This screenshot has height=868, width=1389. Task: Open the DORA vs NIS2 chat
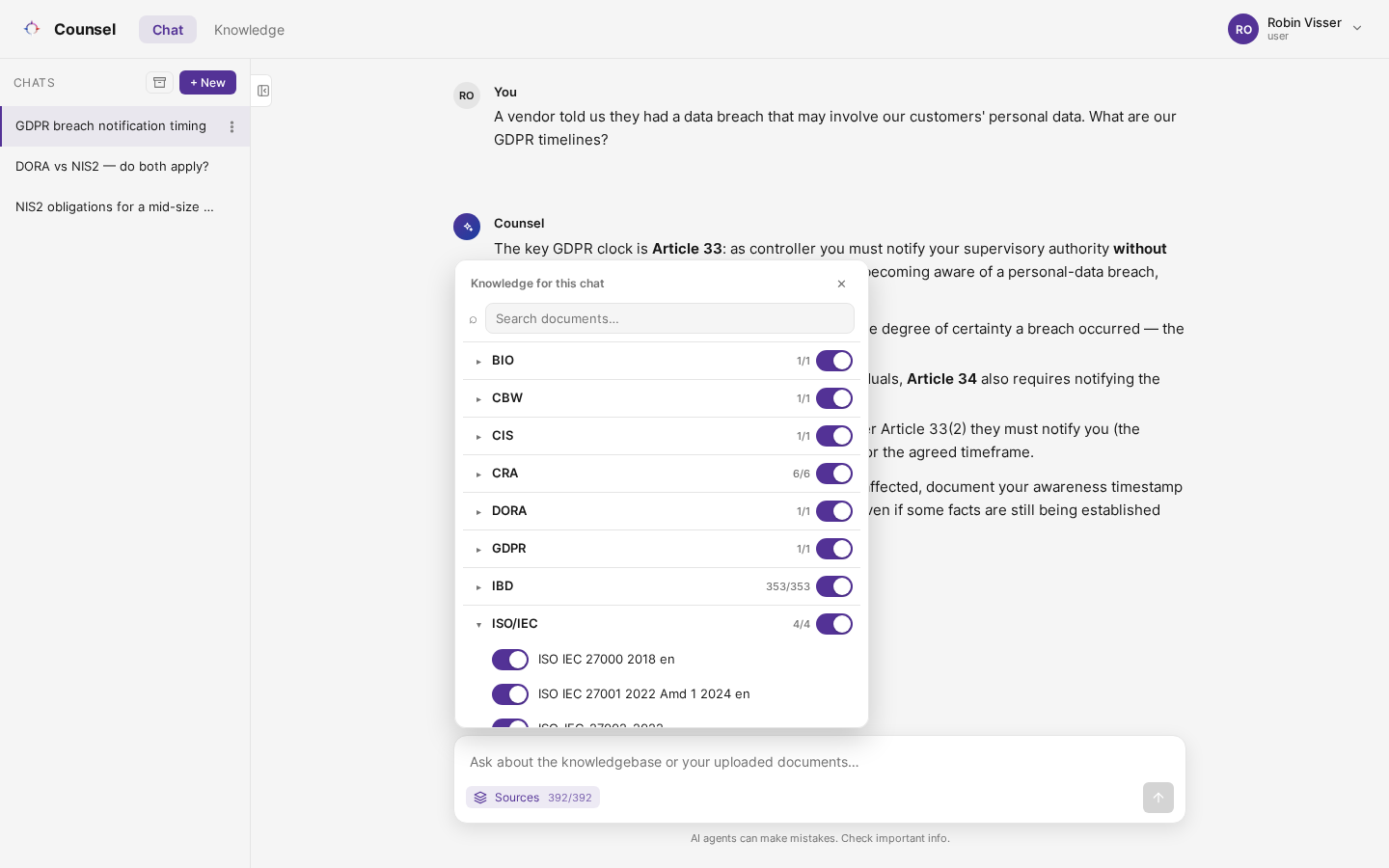point(125,167)
